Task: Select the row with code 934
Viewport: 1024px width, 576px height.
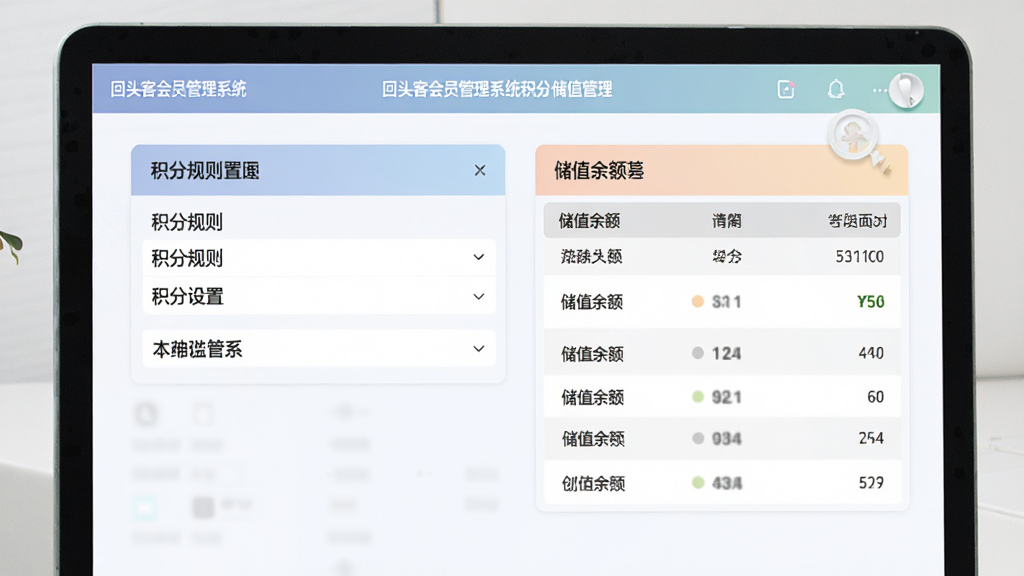Action: click(722, 438)
